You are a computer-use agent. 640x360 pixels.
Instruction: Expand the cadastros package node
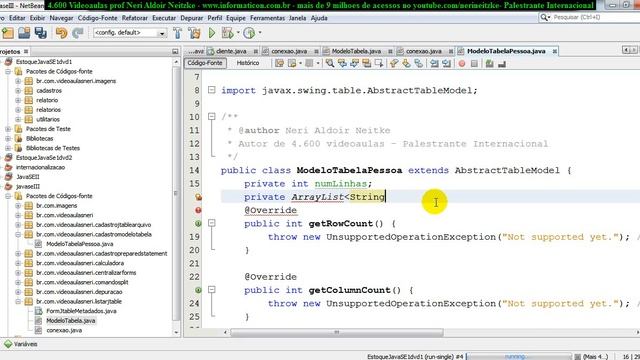click(18, 91)
